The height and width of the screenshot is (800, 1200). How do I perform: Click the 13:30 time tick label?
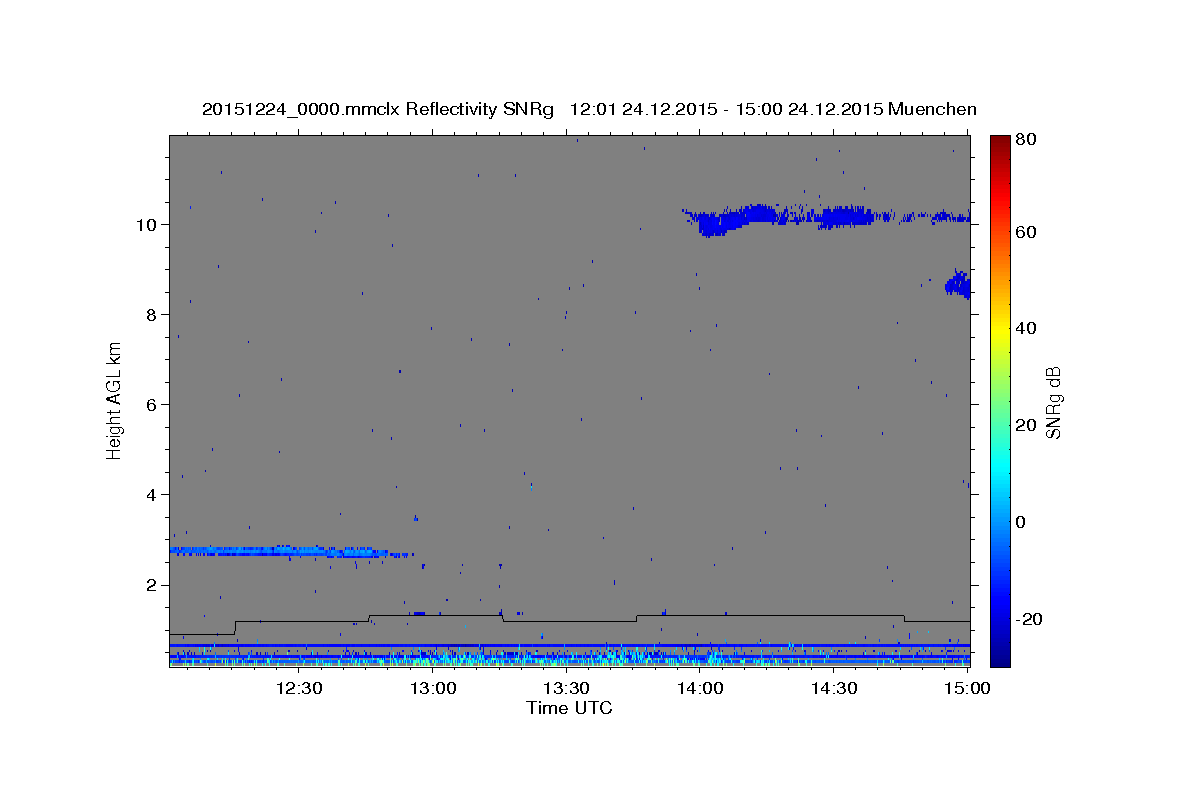tap(566, 688)
